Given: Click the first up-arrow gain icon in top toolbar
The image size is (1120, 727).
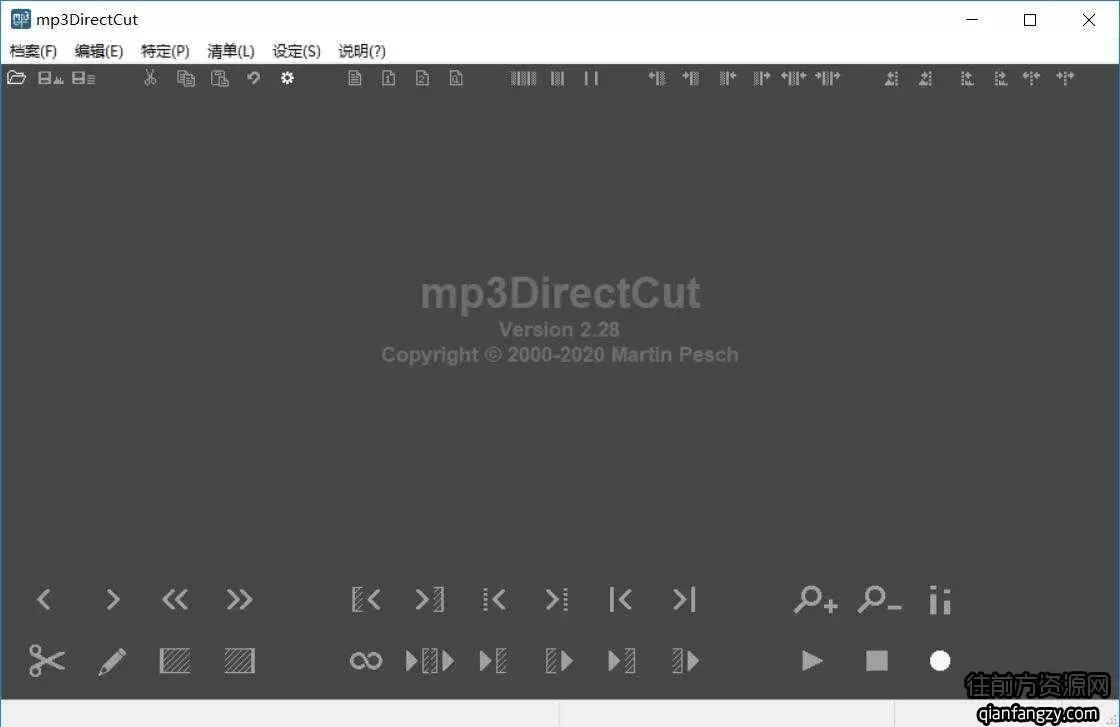Looking at the screenshot, I should coord(891,78).
